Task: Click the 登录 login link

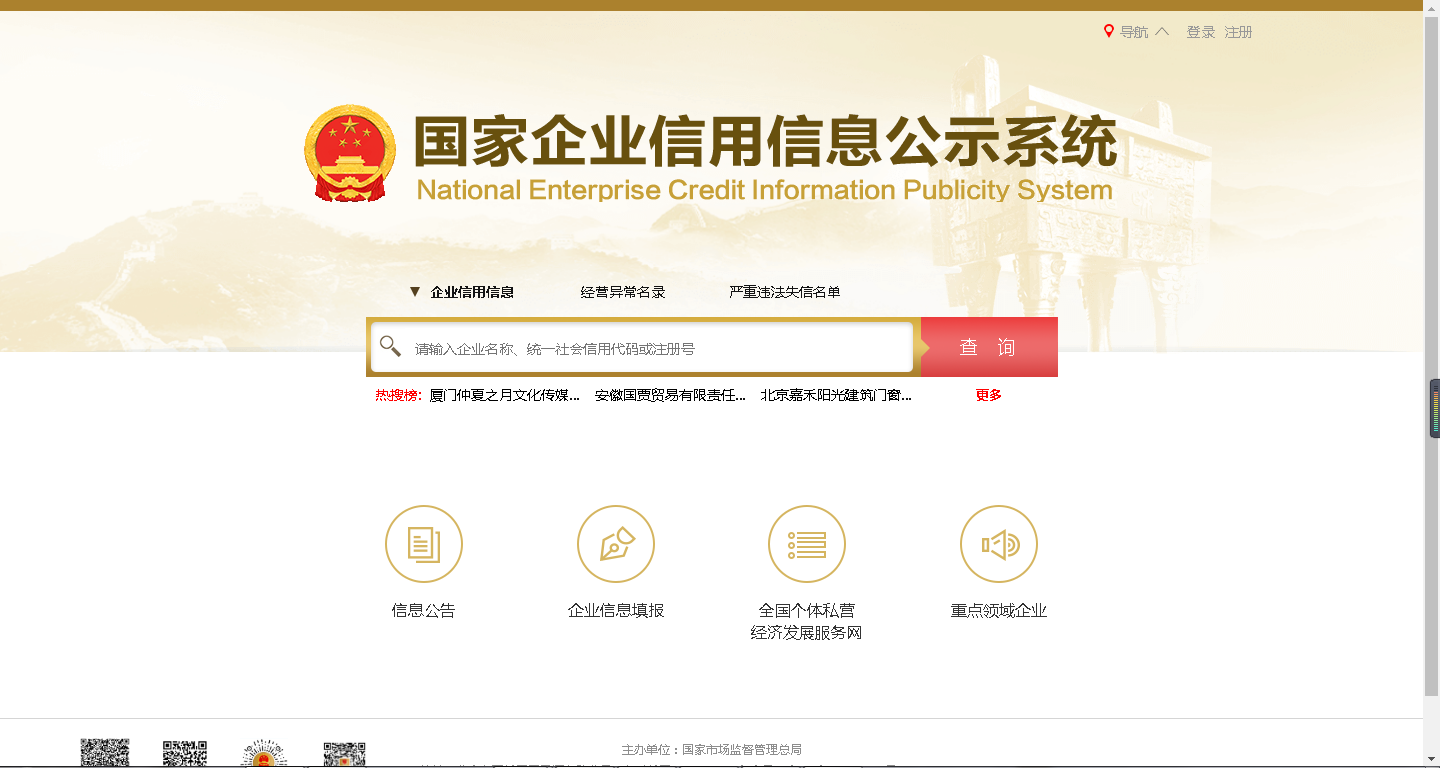Action: point(1201,32)
